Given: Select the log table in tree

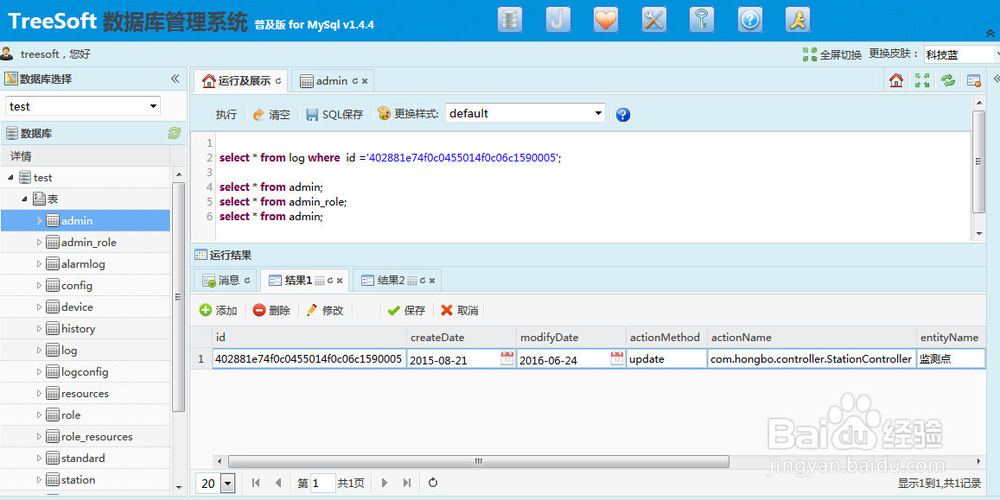Looking at the screenshot, I should [x=69, y=350].
